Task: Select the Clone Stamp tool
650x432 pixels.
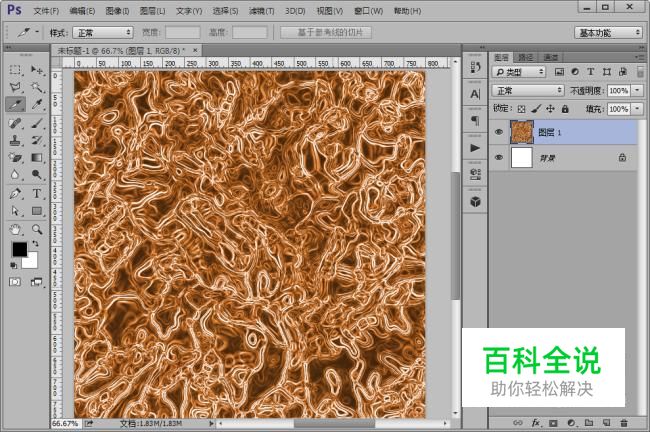Action: coord(15,140)
